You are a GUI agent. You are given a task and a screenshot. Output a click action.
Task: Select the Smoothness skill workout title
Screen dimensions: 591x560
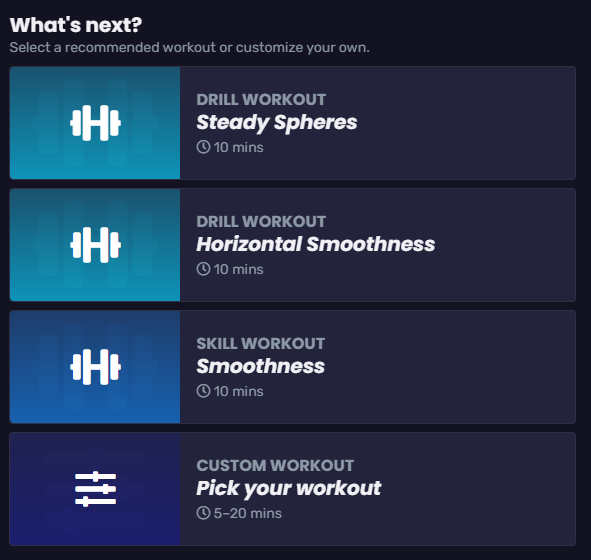pos(260,366)
